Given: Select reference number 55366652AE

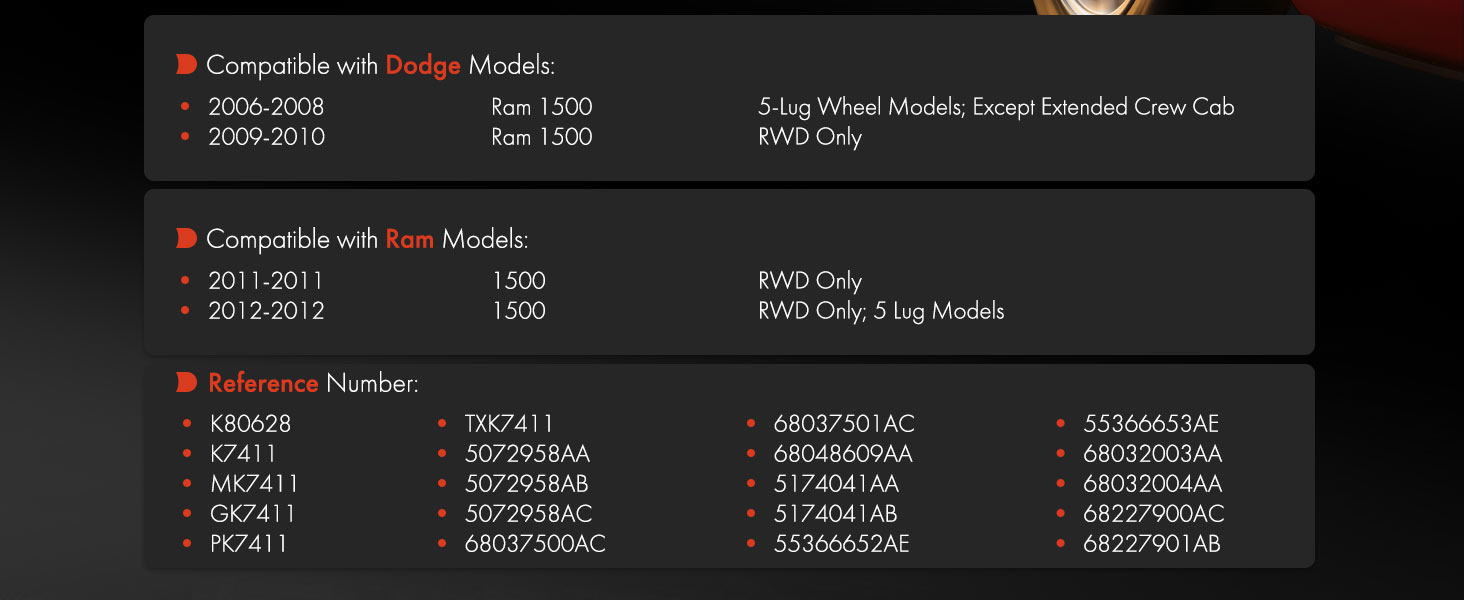Looking at the screenshot, I should [x=841, y=544].
